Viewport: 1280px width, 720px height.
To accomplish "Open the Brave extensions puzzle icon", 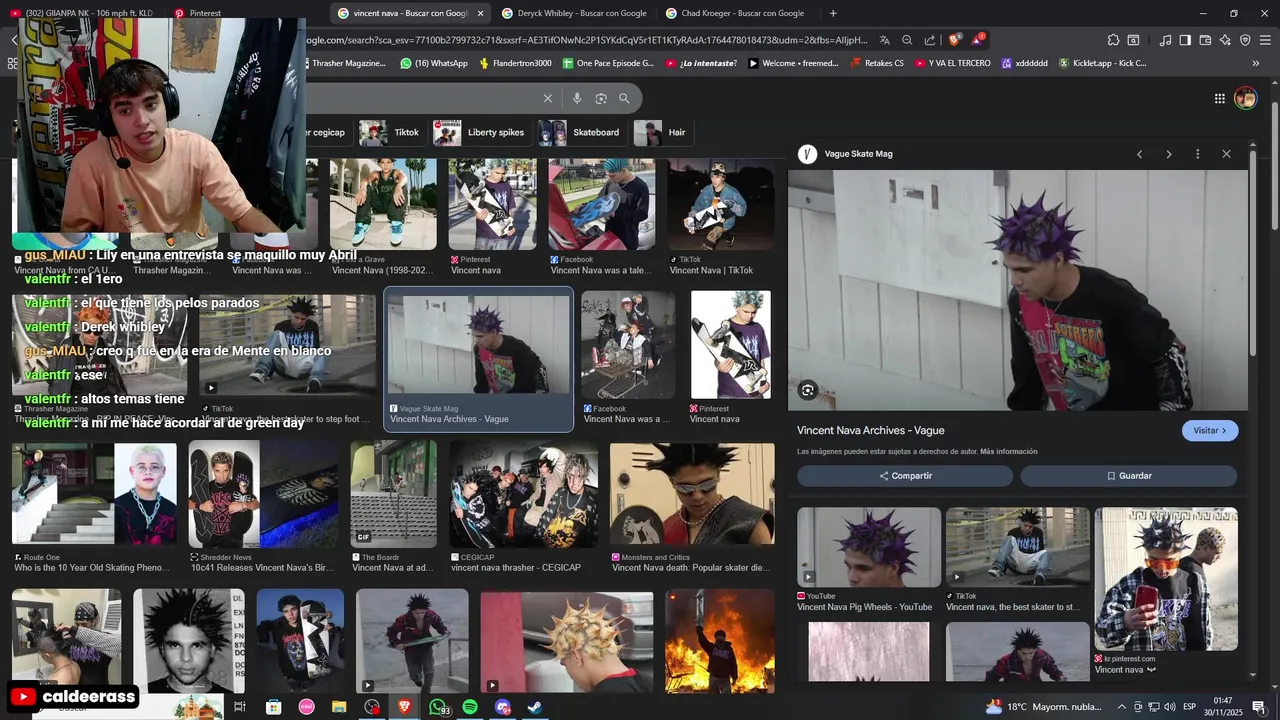I will click(x=1113, y=40).
